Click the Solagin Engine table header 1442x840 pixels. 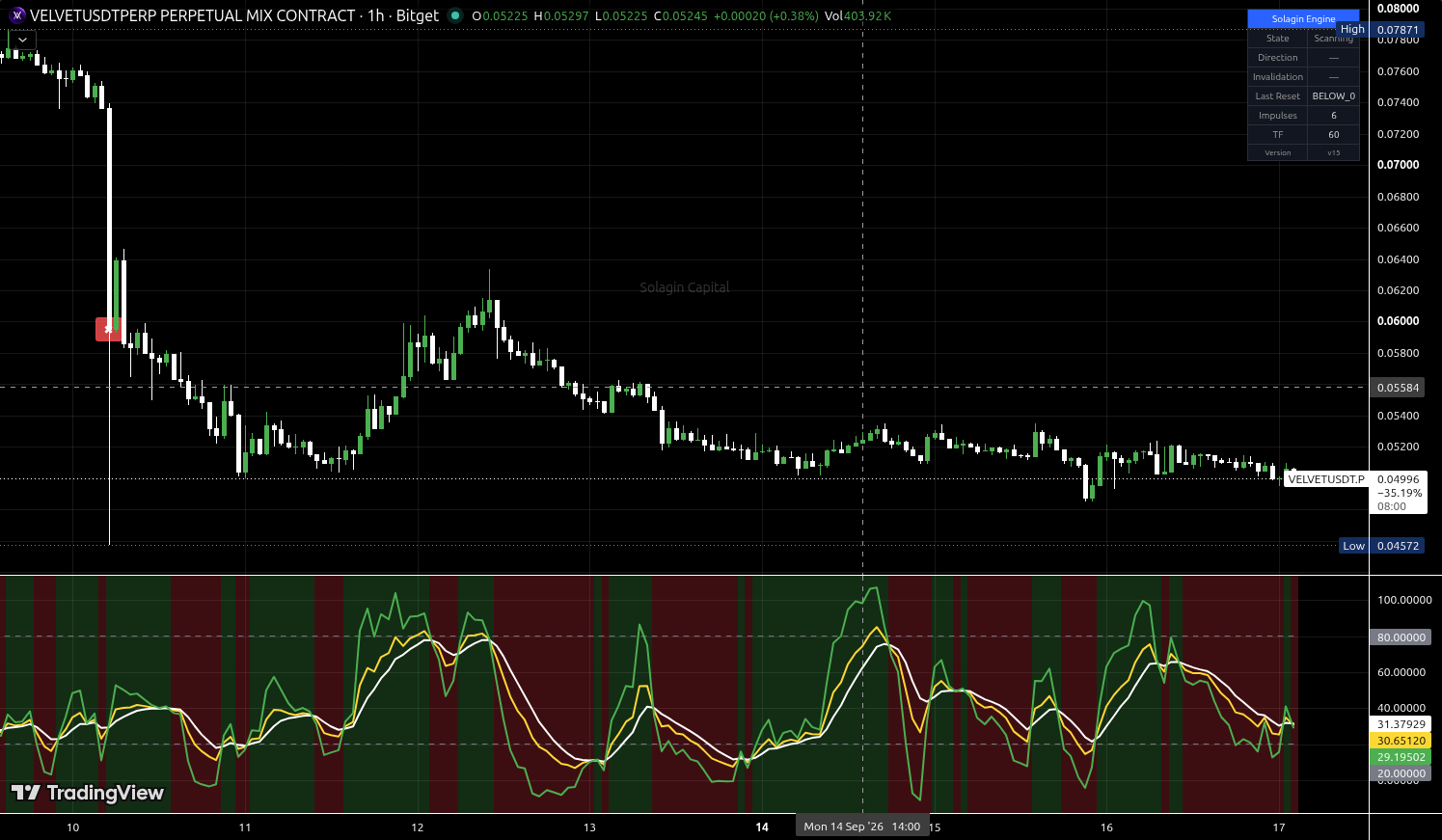point(1303,18)
